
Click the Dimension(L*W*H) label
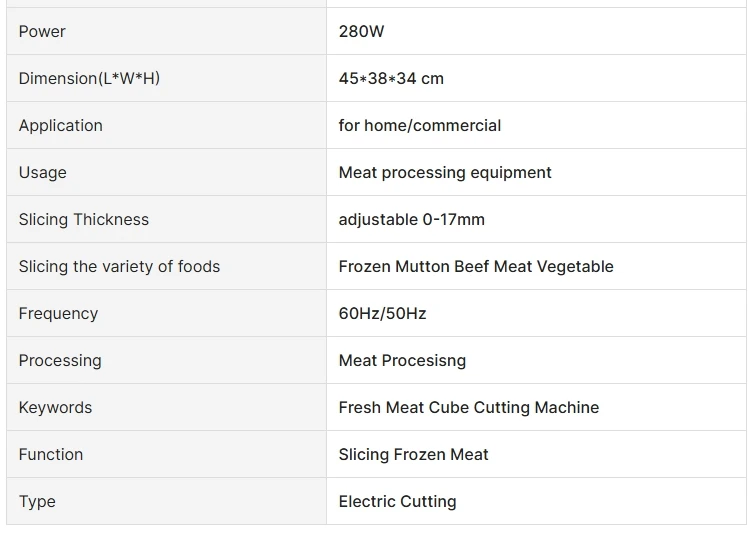(89, 78)
